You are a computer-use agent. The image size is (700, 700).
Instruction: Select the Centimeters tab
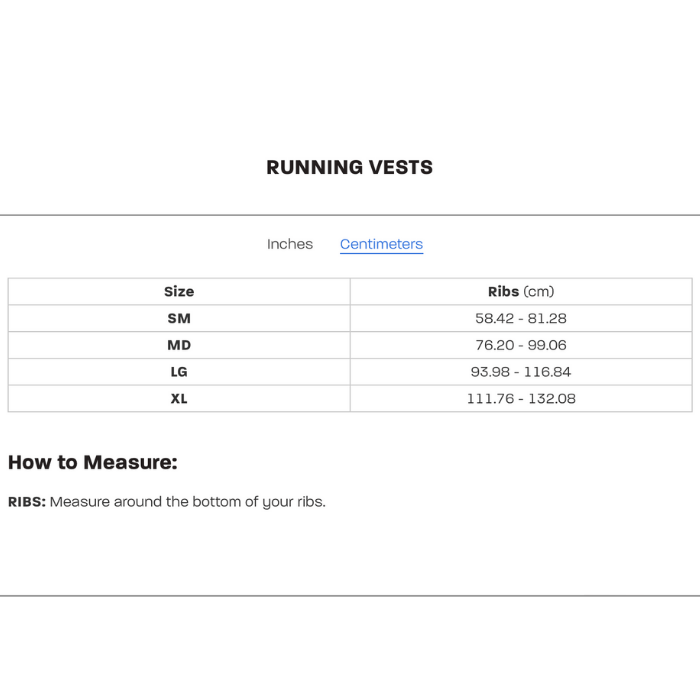381,244
